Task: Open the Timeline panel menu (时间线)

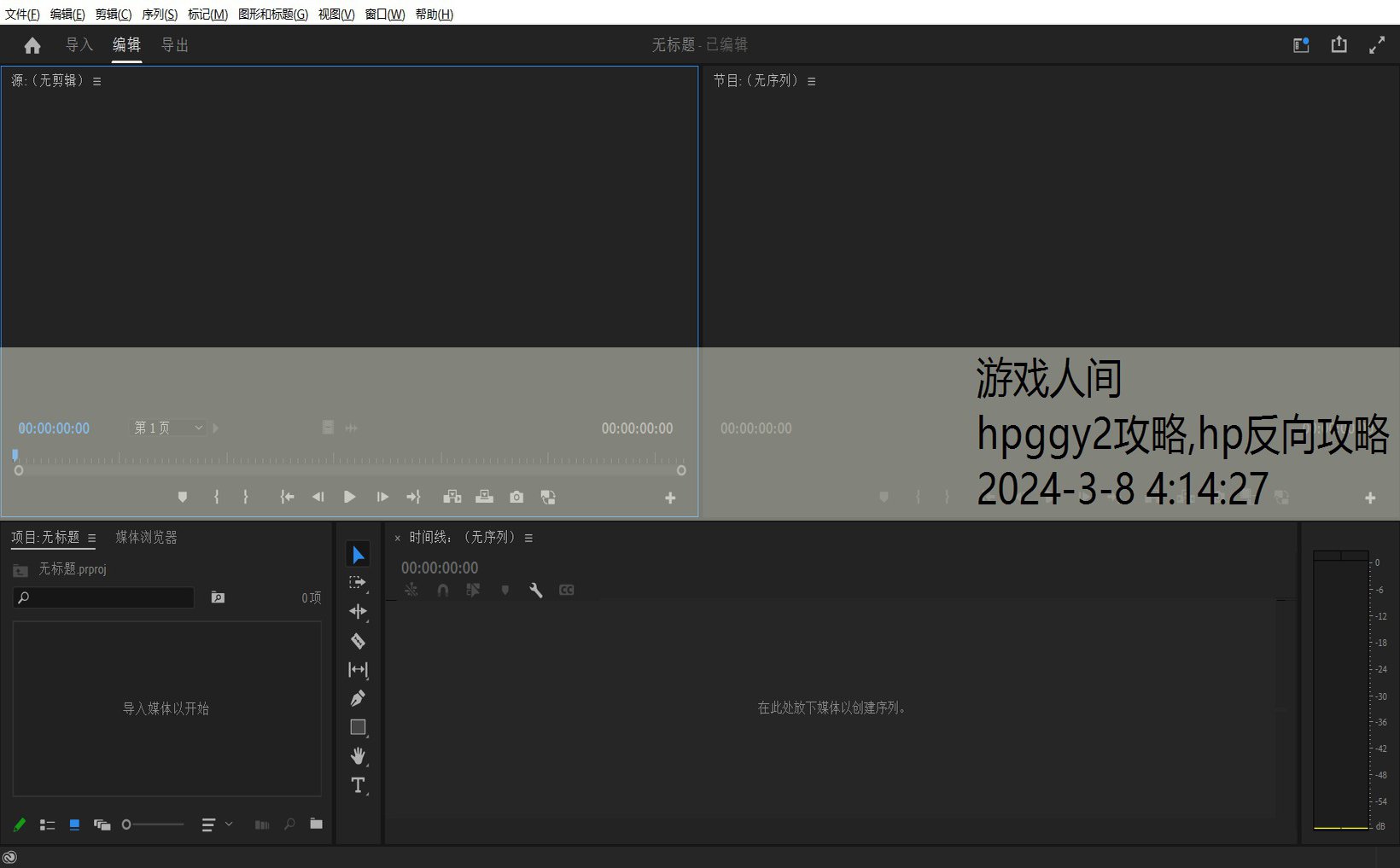Action: pyautogui.click(x=528, y=538)
